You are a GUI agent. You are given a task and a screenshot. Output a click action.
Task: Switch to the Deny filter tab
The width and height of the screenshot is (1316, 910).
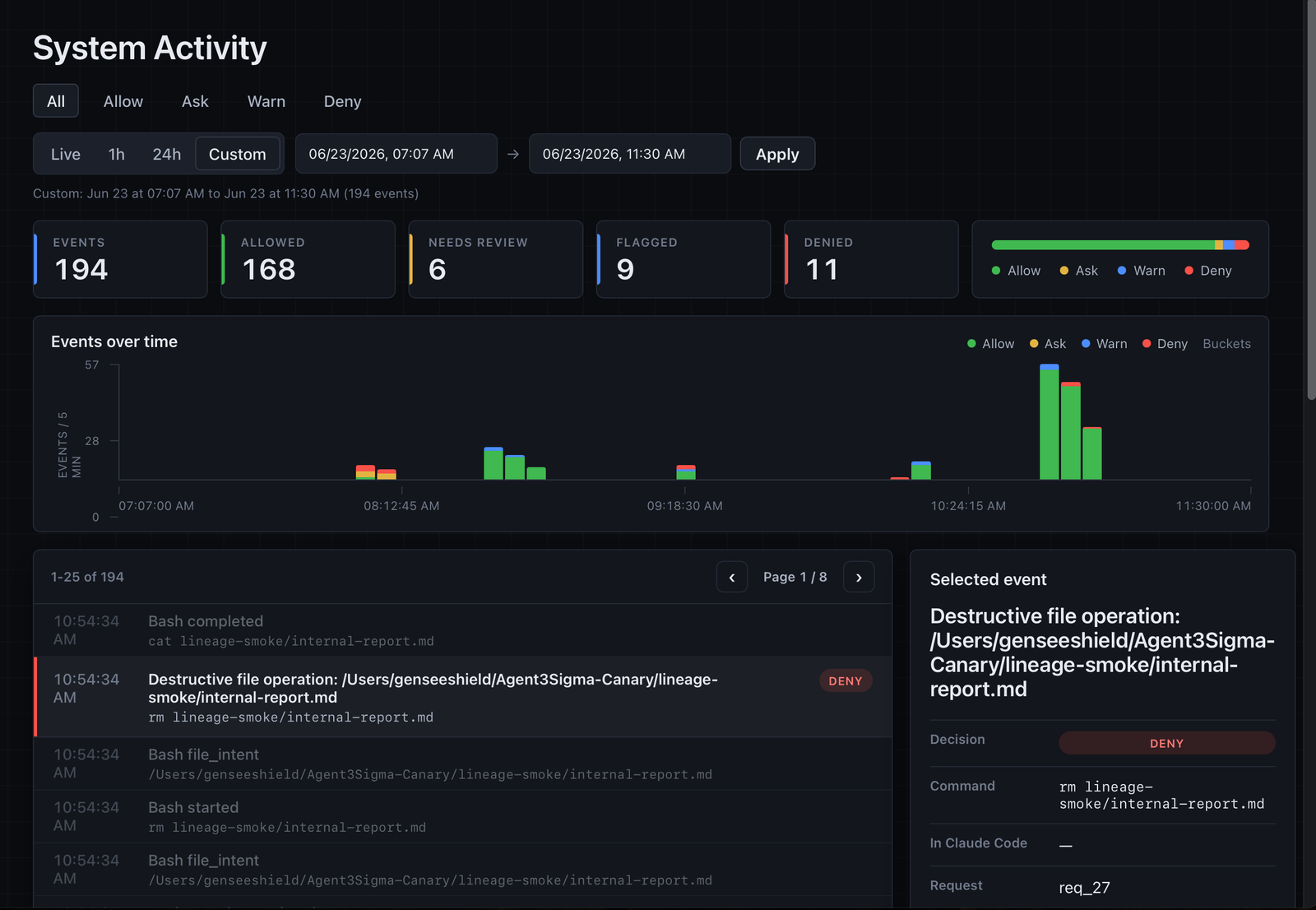[x=342, y=101]
